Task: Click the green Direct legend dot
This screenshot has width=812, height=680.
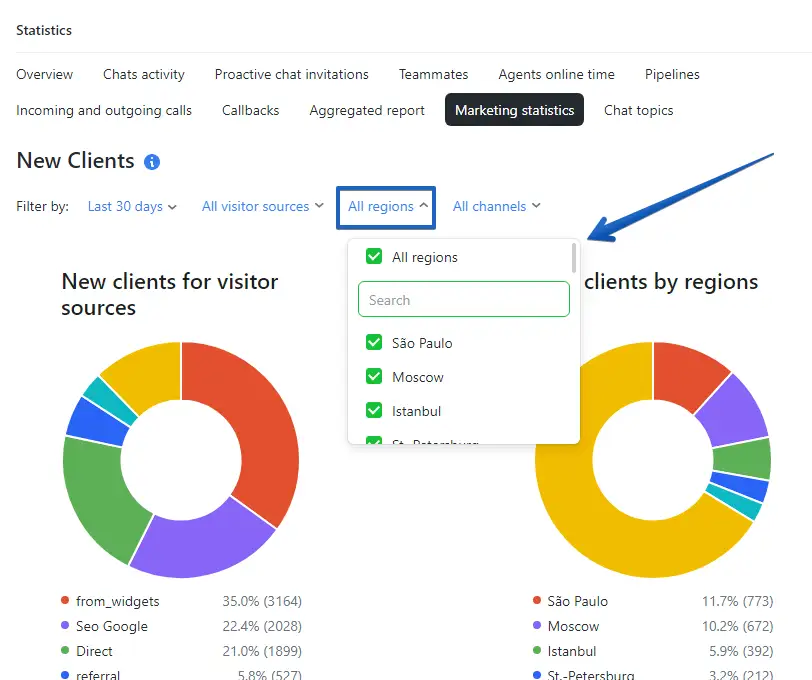Action: [65, 651]
